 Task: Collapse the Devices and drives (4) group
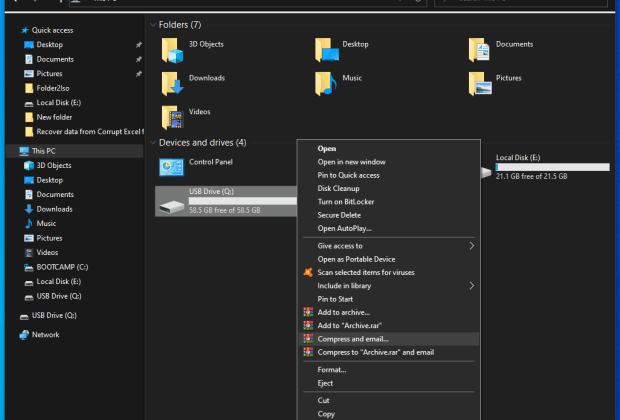(x=152, y=143)
